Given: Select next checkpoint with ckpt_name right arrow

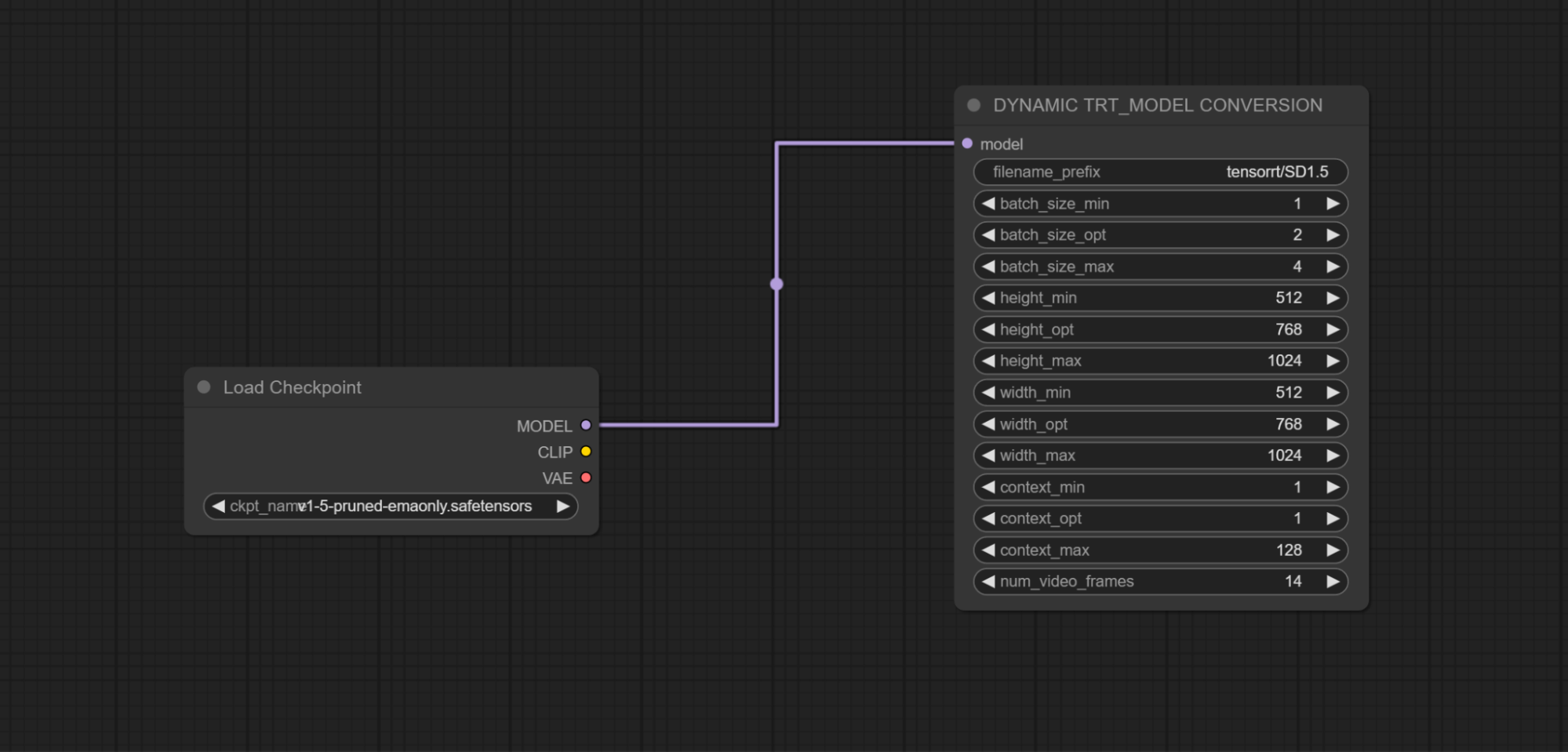Looking at the screenshot, I should (x=562, y=507).
